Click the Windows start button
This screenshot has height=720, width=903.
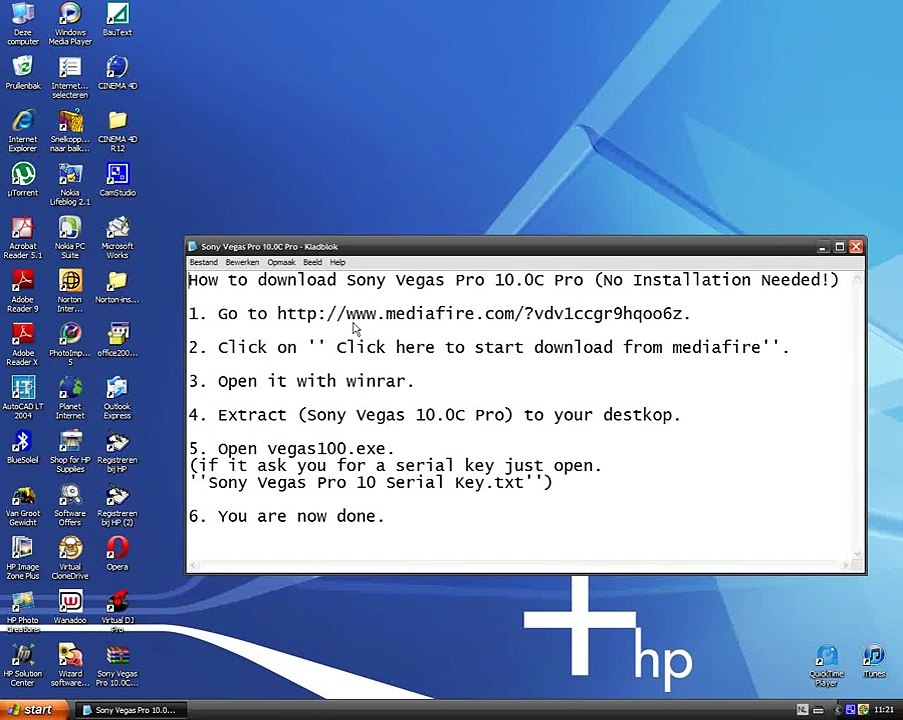[x=33, y=710]
